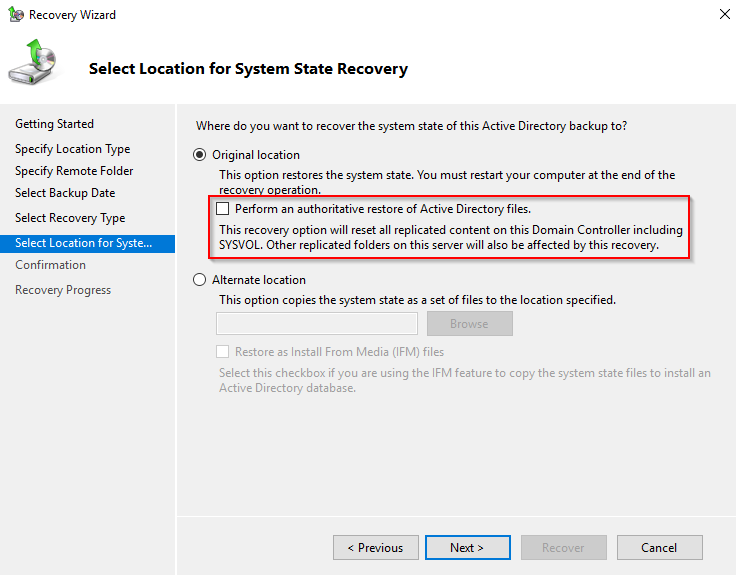Image resolution: width=736 pixels, height=575 pixels.
Task: Proceed by clicking Next
Action: coord(467,547)
